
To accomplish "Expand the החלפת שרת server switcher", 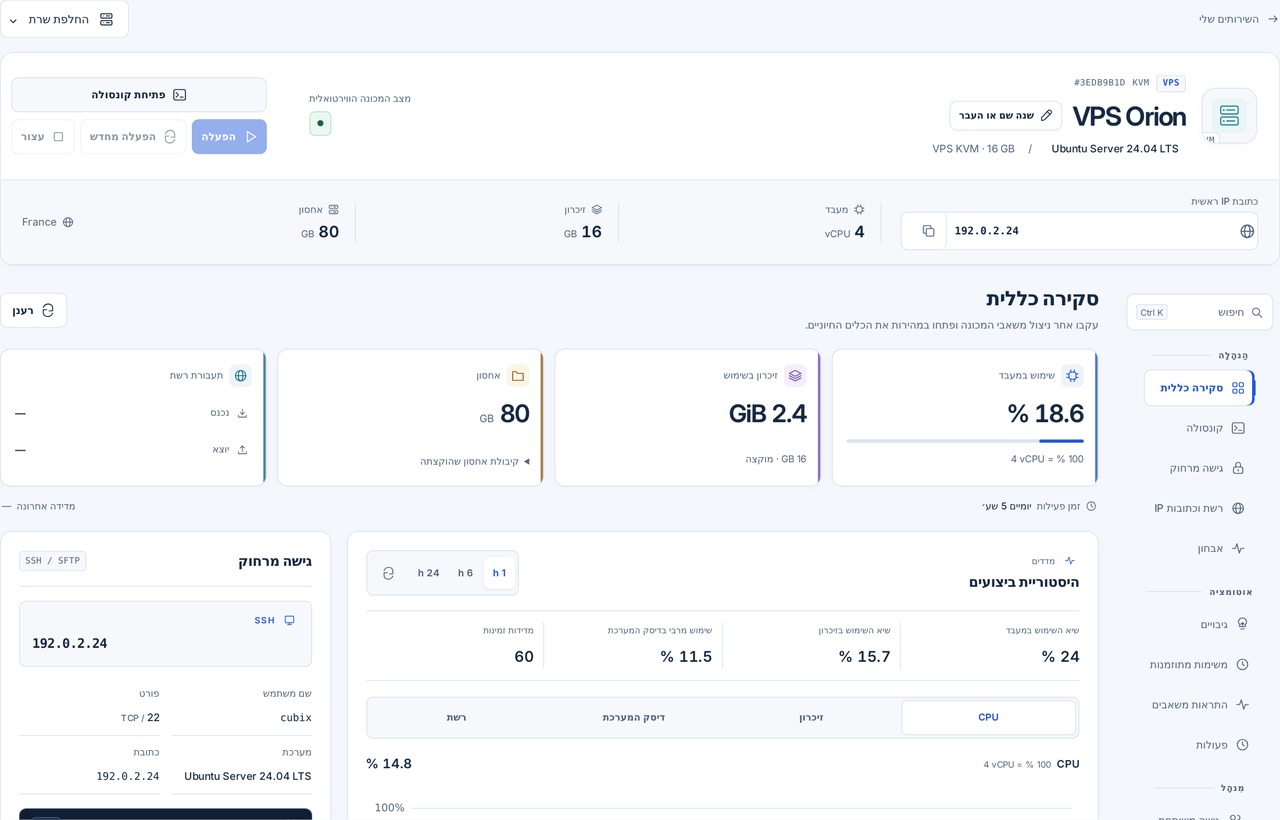I will (x=64, y=19).
